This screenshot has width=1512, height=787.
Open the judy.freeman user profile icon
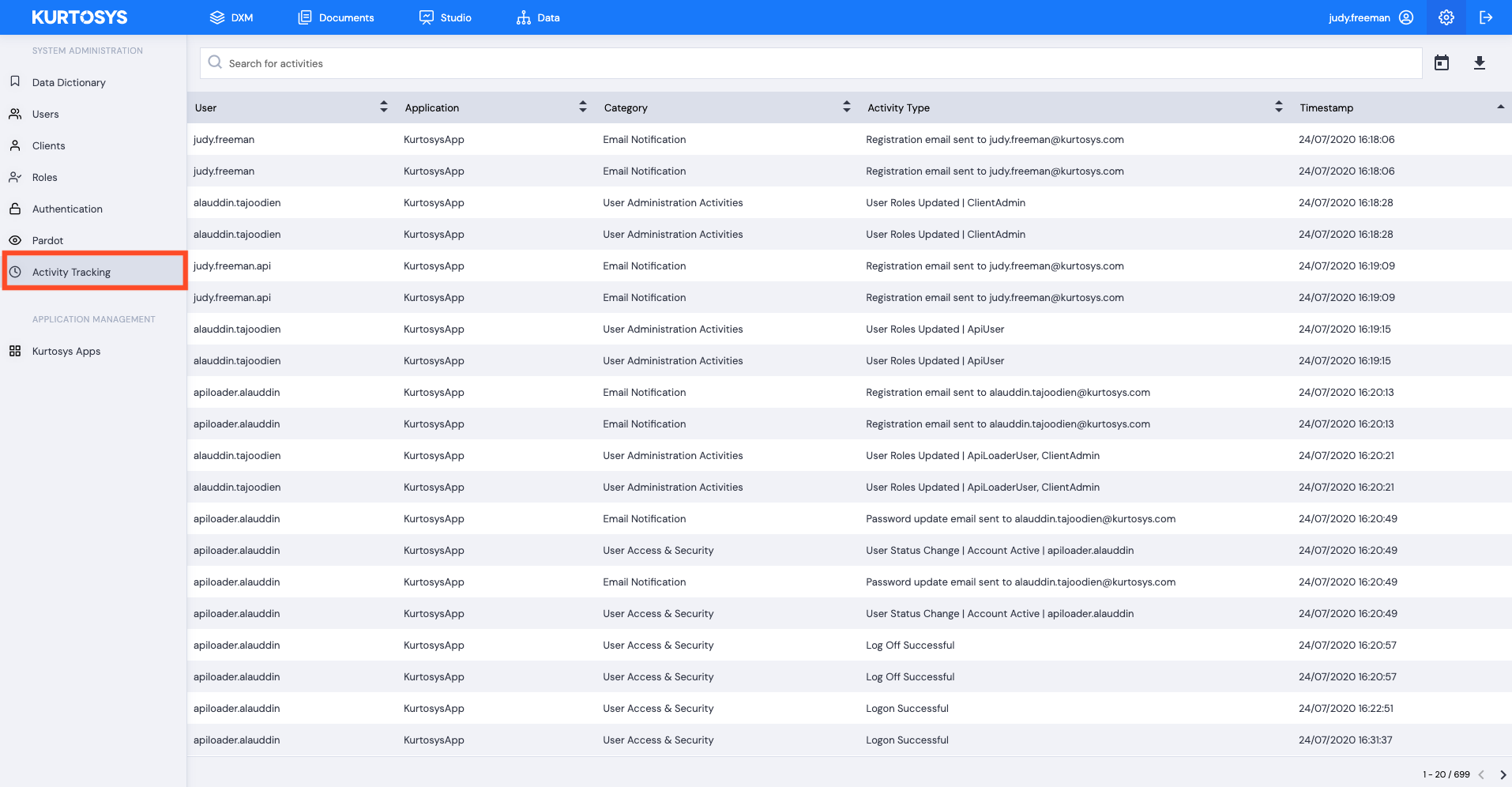pyautogui.click(x=1406, y=17)
